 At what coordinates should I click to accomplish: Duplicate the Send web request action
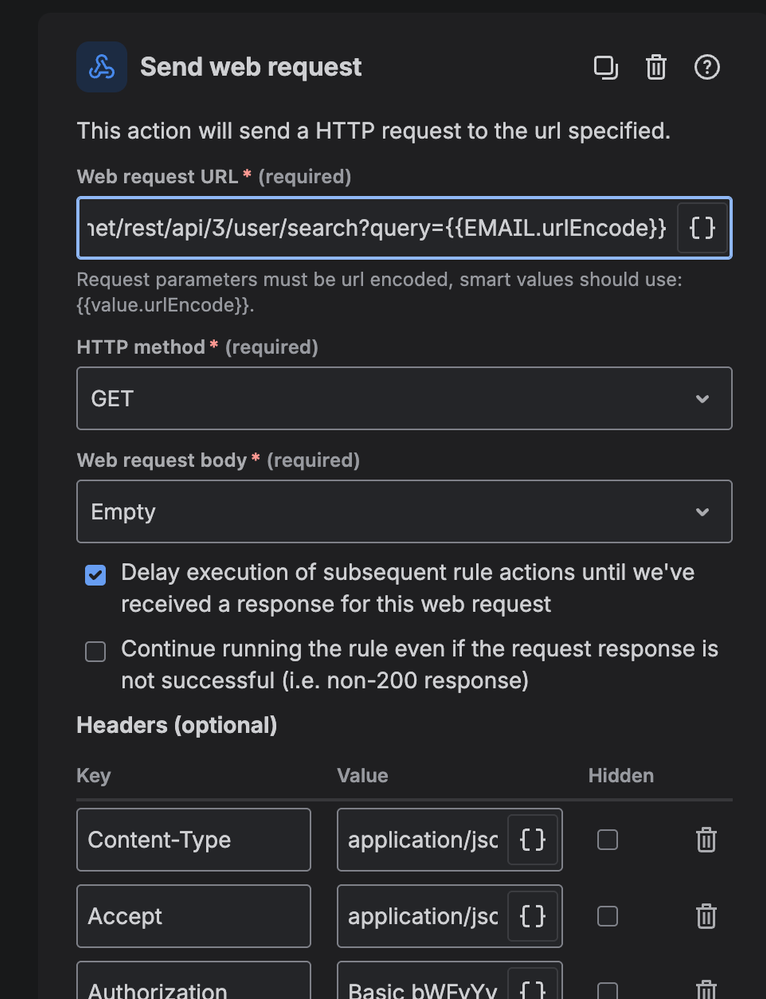(x=606, y=67)
